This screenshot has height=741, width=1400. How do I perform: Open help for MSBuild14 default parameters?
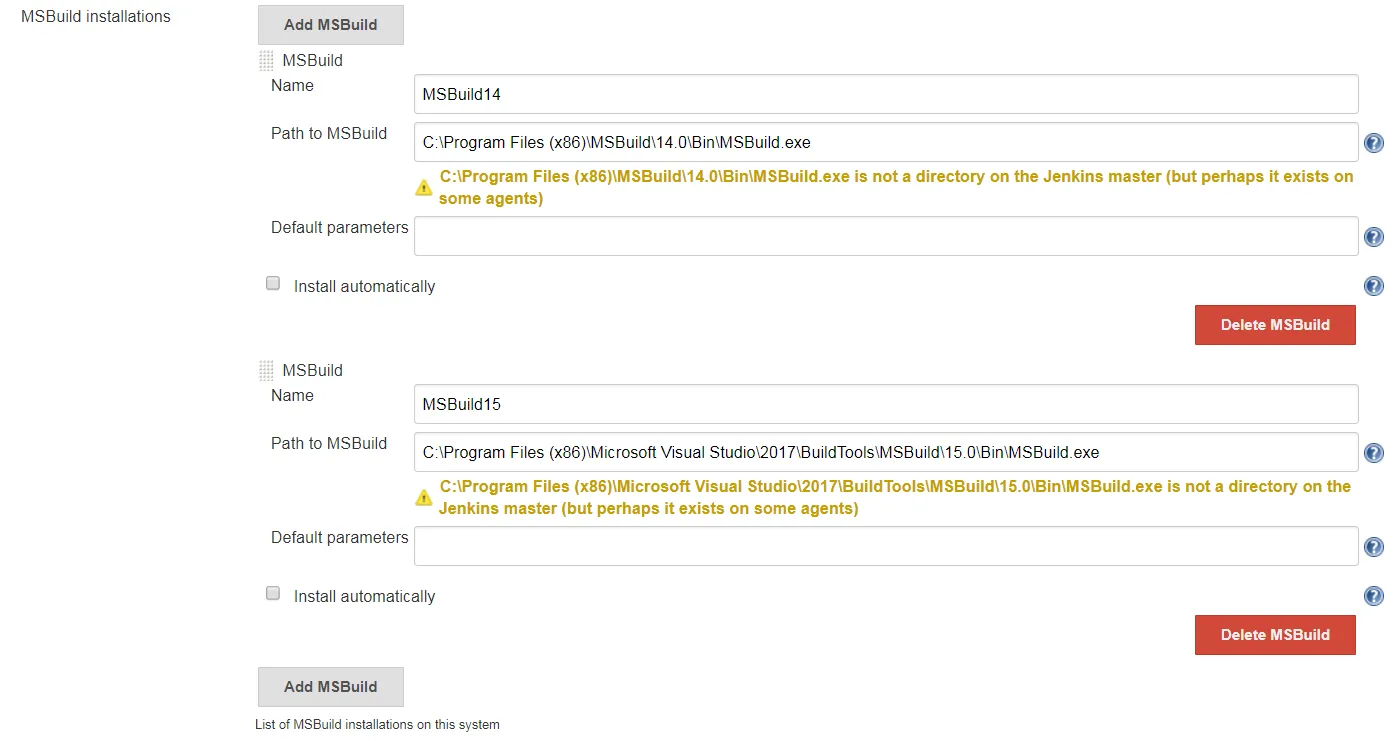[x=1374, y=237]
